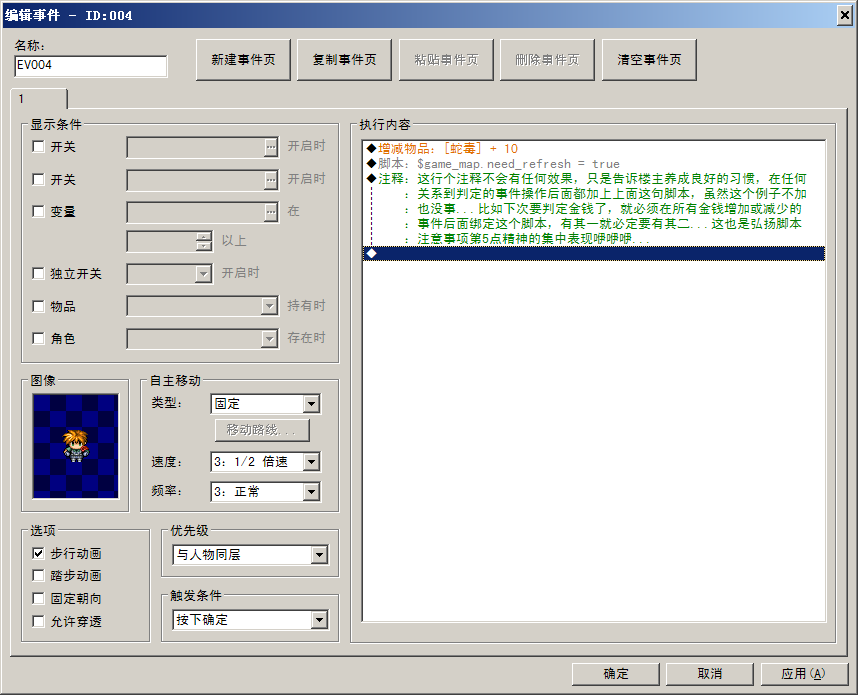Tick the 角色 condition checkbox
Screen dimensions: 858x695
[38, 338]
